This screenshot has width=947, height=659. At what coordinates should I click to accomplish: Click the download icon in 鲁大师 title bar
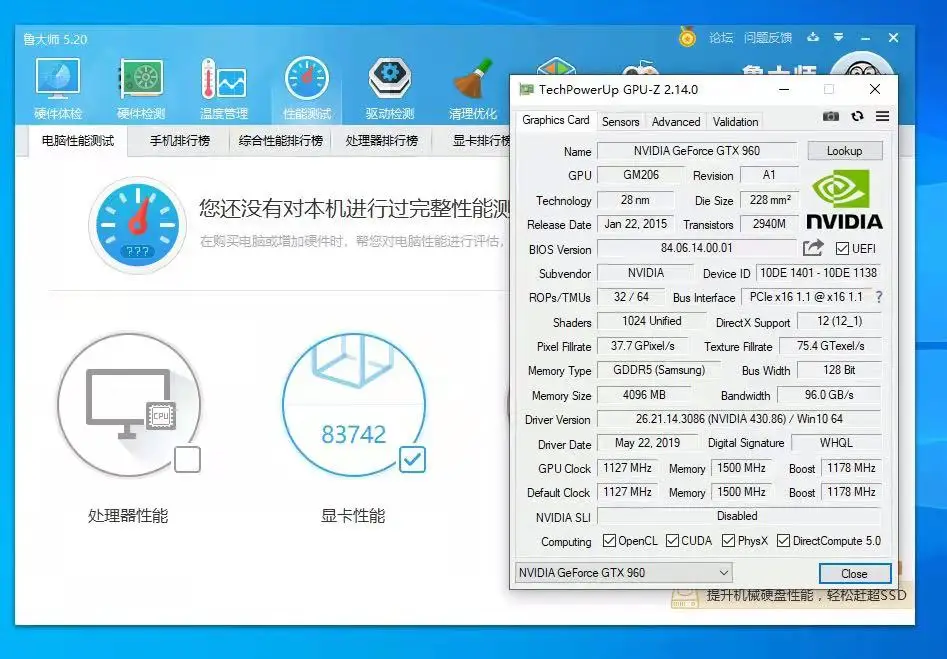[813, 37]
